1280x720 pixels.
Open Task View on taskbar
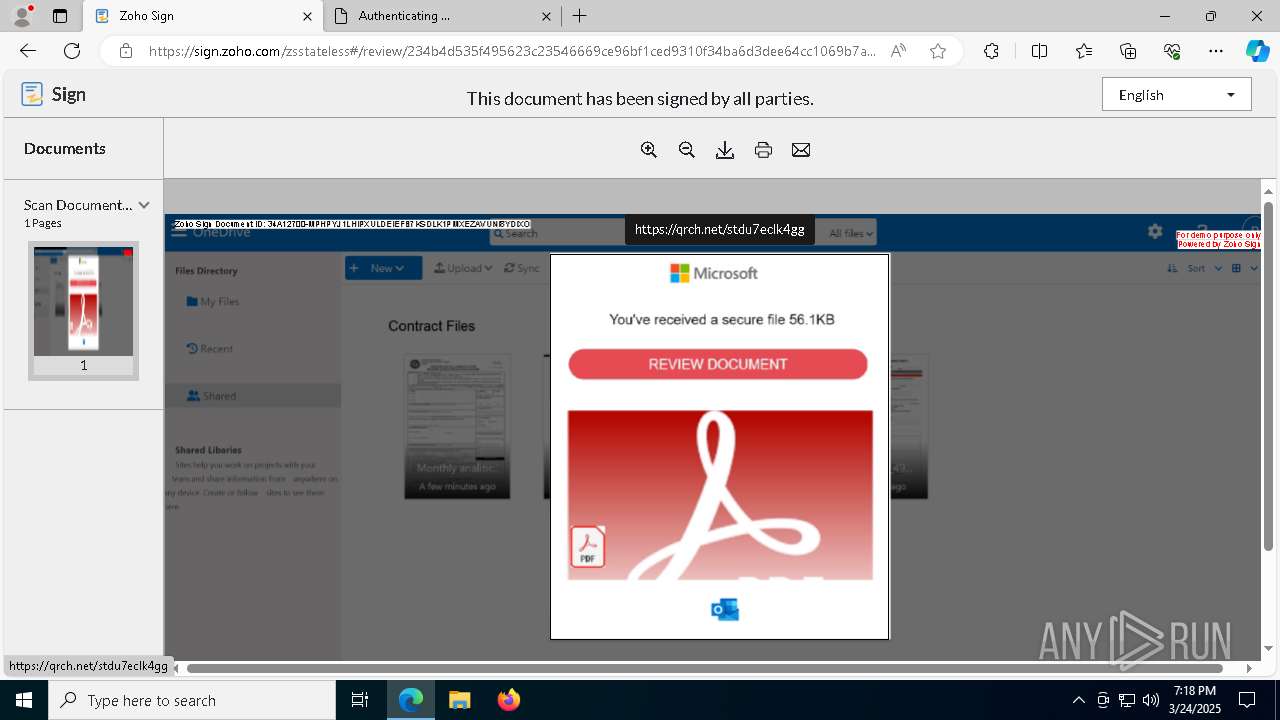pyautogui.click(x=360, y=700)
